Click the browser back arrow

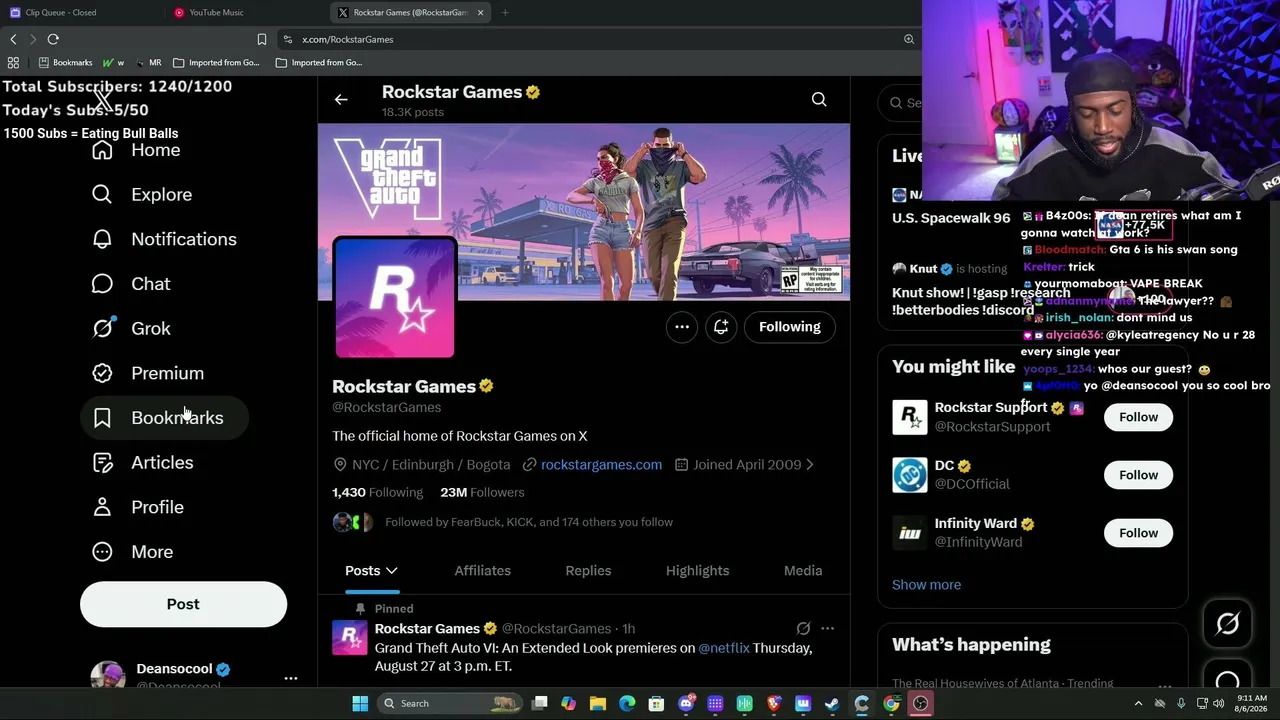(13, 39)
